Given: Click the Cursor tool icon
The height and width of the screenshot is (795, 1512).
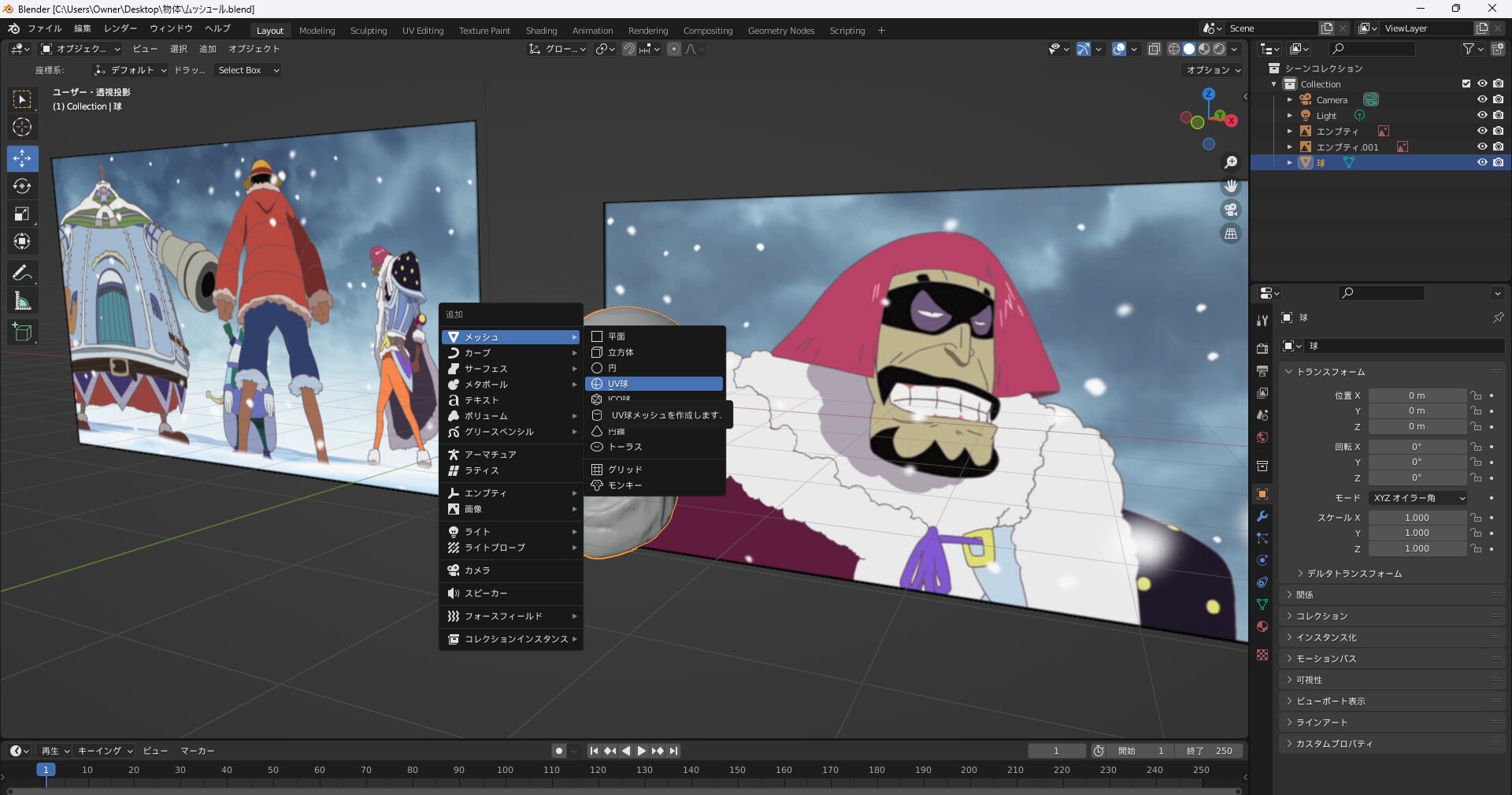Looking at the screenshot, I should pyautogui.click(x=22, y=127).
